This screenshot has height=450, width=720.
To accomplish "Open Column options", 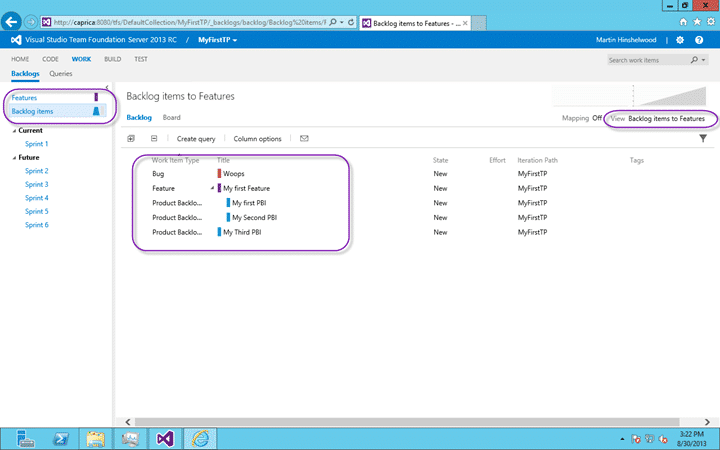I will tap(257, 139).
